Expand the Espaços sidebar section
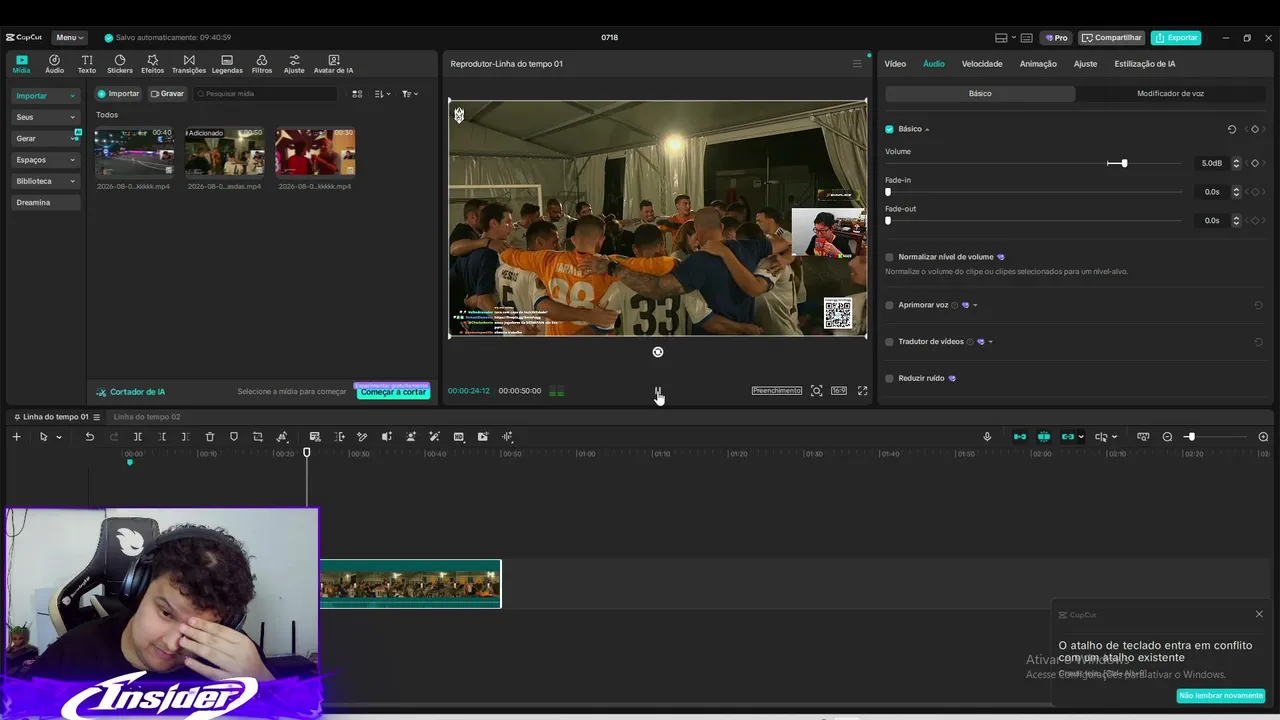 click(x=46, y=160)
